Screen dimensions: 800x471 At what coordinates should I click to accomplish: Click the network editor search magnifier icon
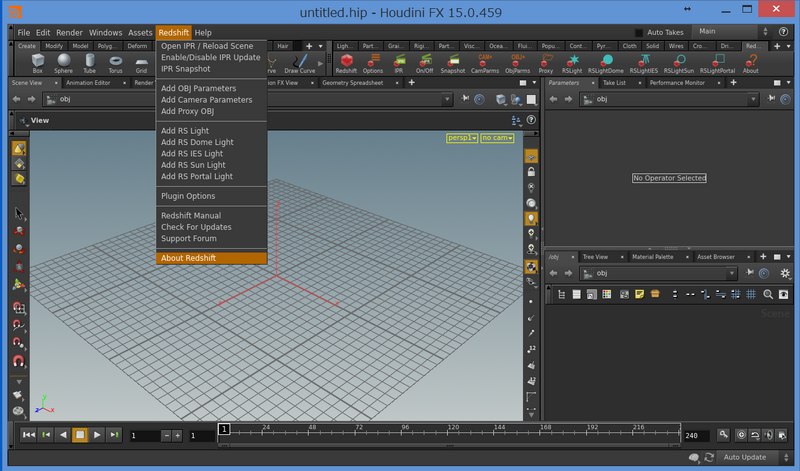point(768,294)
